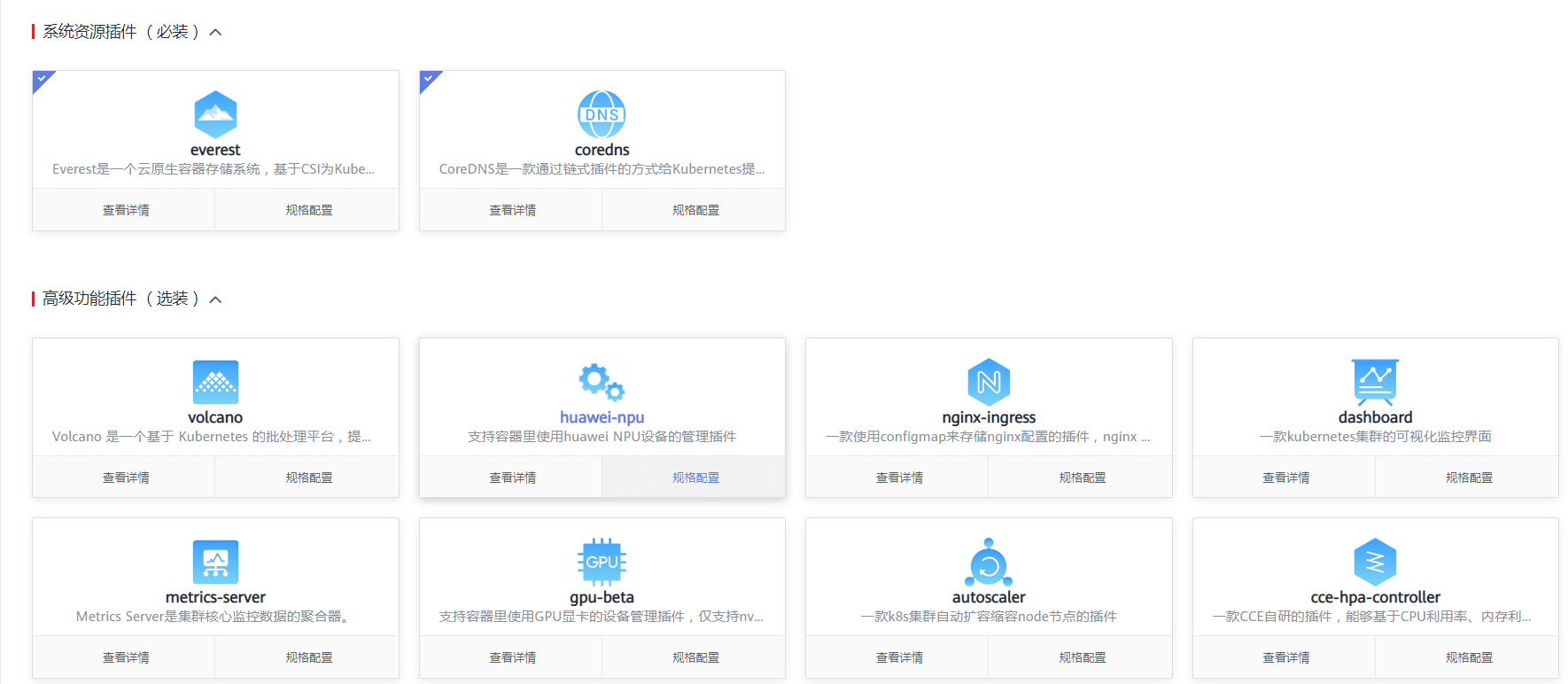The height and width of the screenshot is (684, 1568).
Task: Click highlighted 规格配置 under huawei-npu
Action: point(695,478)
